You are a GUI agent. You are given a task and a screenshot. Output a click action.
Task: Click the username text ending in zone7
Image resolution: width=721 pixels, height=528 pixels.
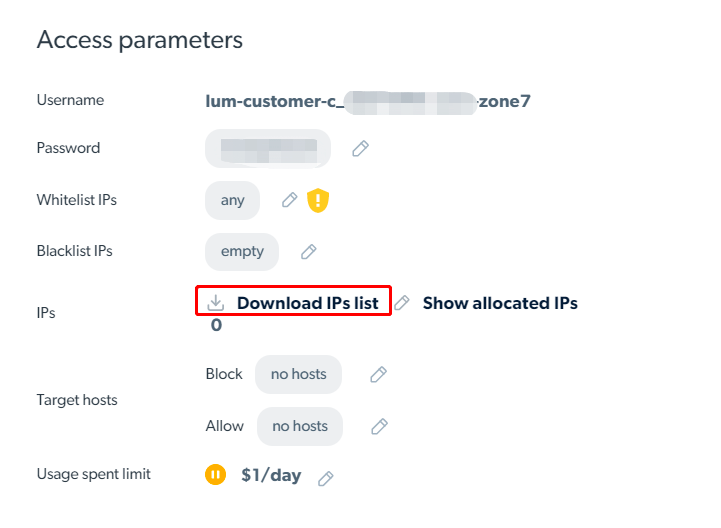(x=368, y=101)
